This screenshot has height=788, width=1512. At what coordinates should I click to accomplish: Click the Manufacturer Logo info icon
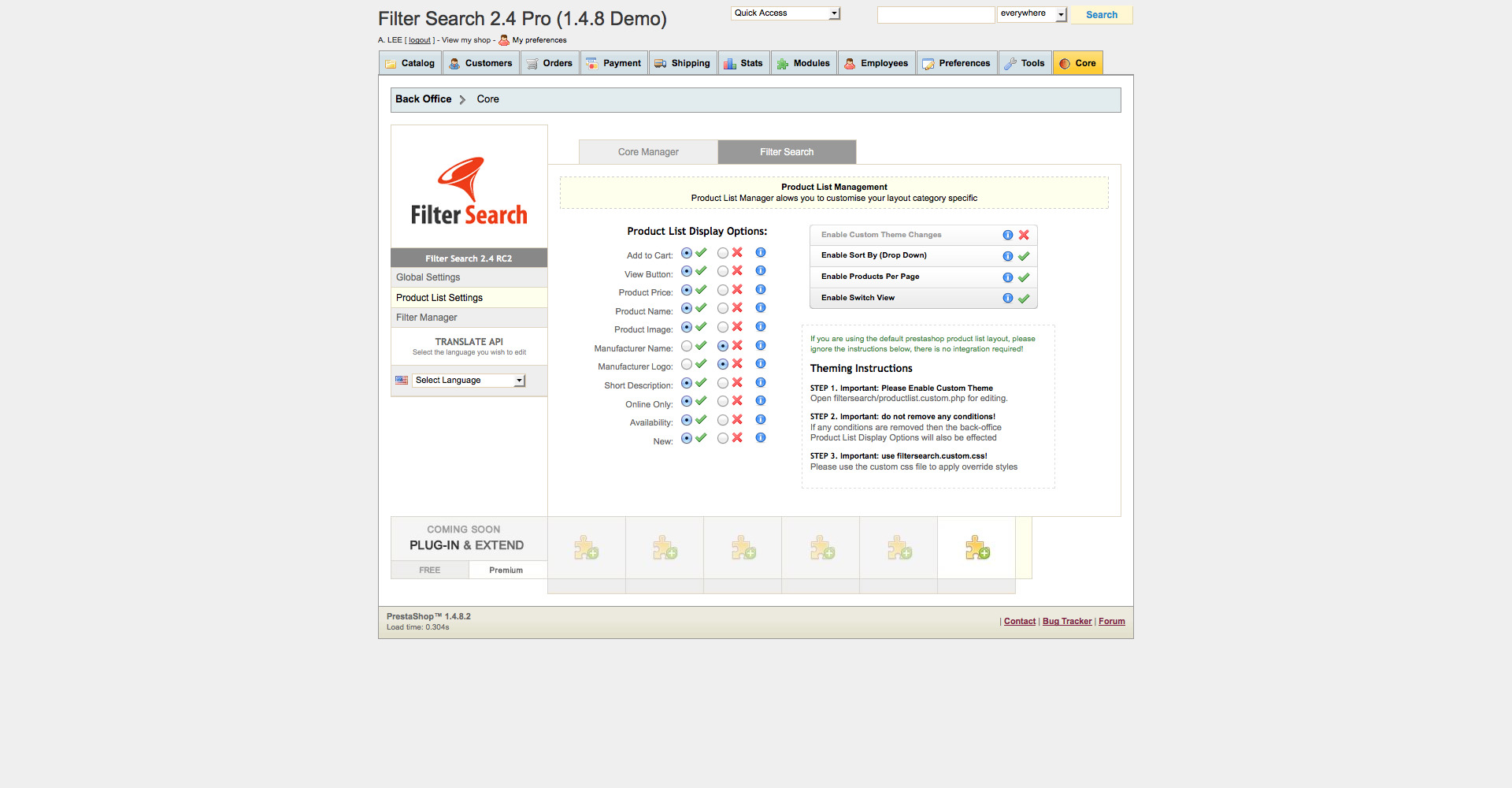coord(761,364)
